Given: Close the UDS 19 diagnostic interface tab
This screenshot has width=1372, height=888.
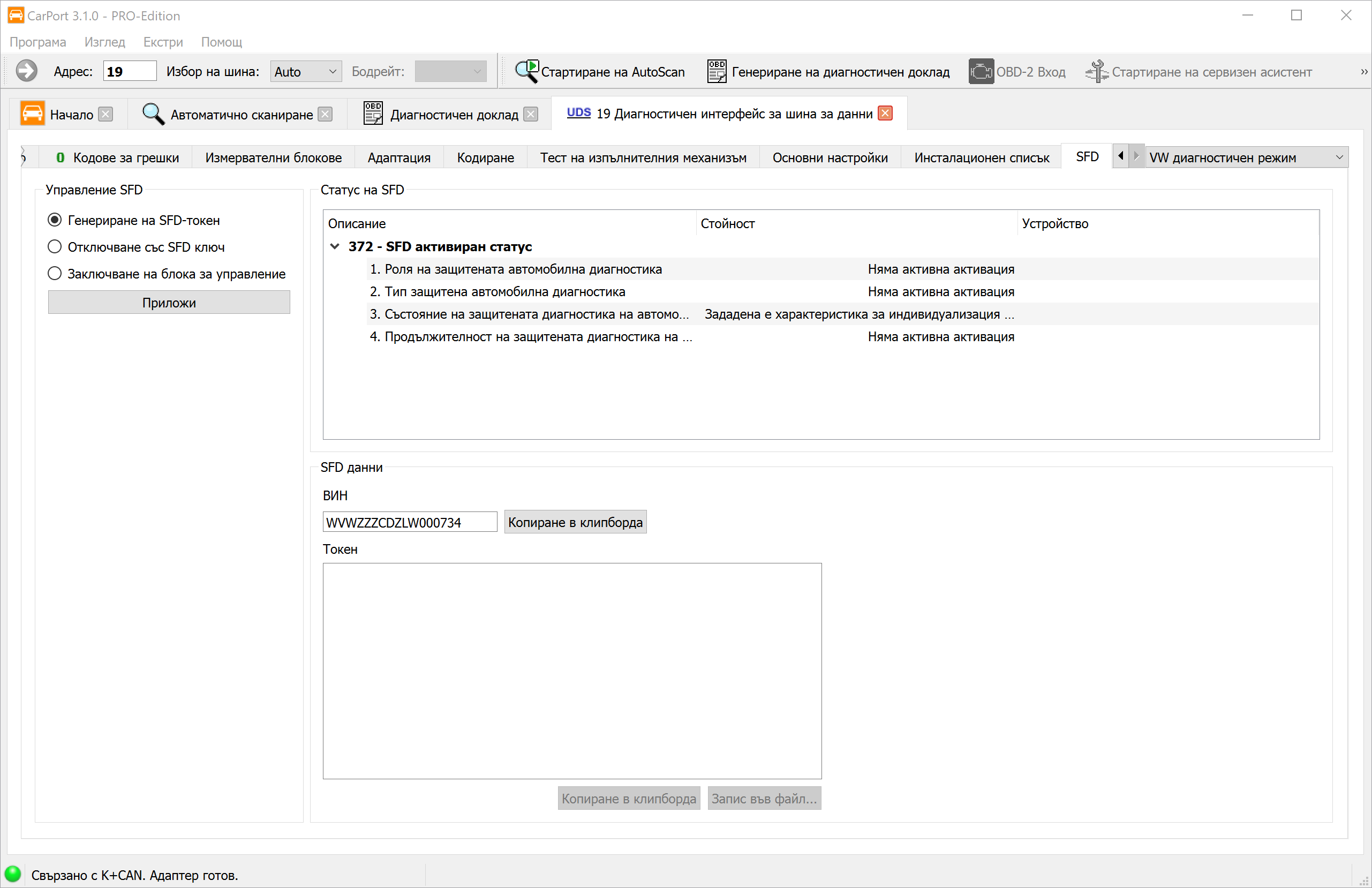Looking at the screenshot, I should point(885,114).
